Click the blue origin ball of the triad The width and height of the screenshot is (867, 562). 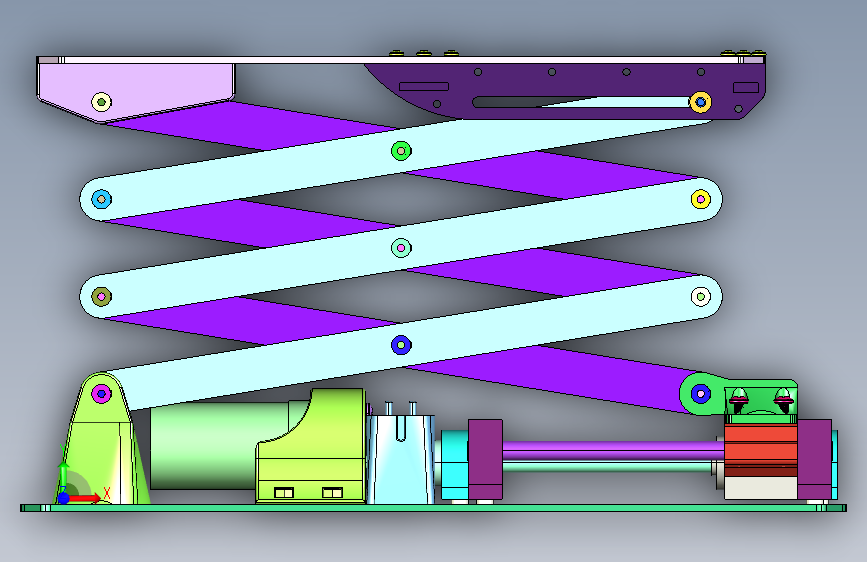64,498
